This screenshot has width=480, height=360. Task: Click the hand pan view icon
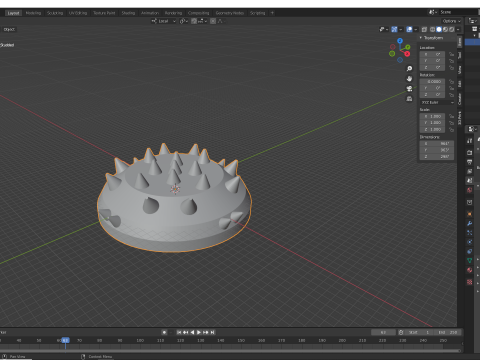click(409, 79)
